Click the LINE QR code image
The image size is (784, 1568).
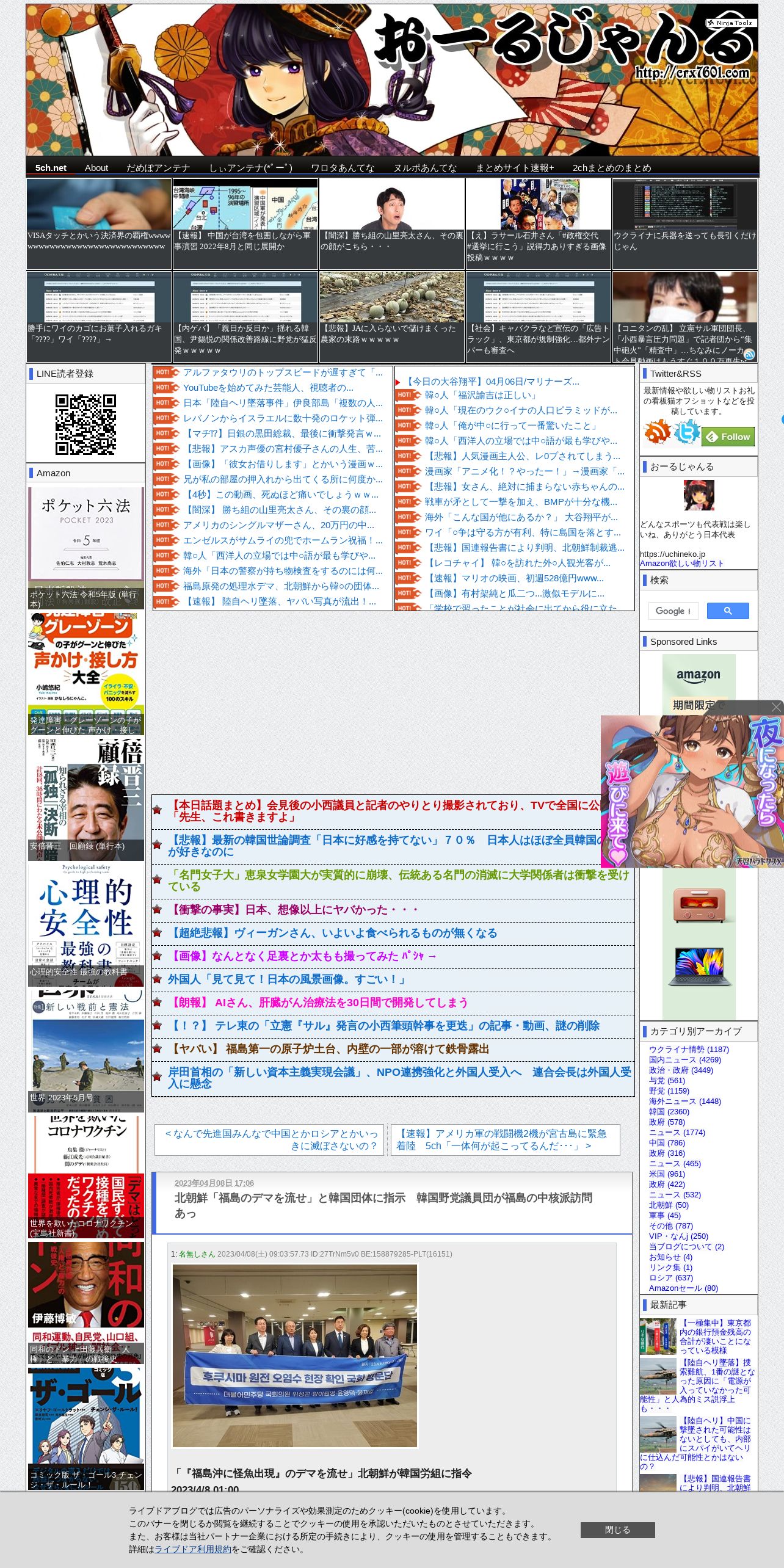tap(85, 424)
